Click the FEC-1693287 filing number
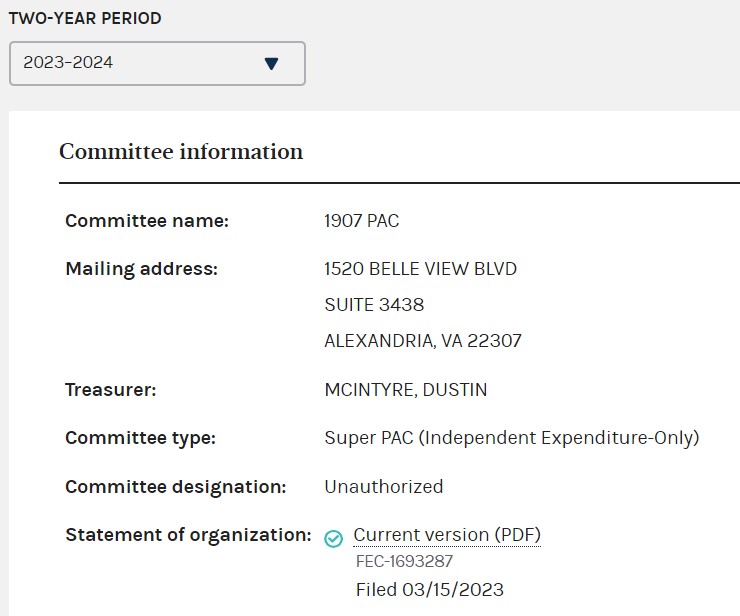Image resolution: width=740 pixels, height=616 pixels. pyautogui.click(x=405, y=562)
